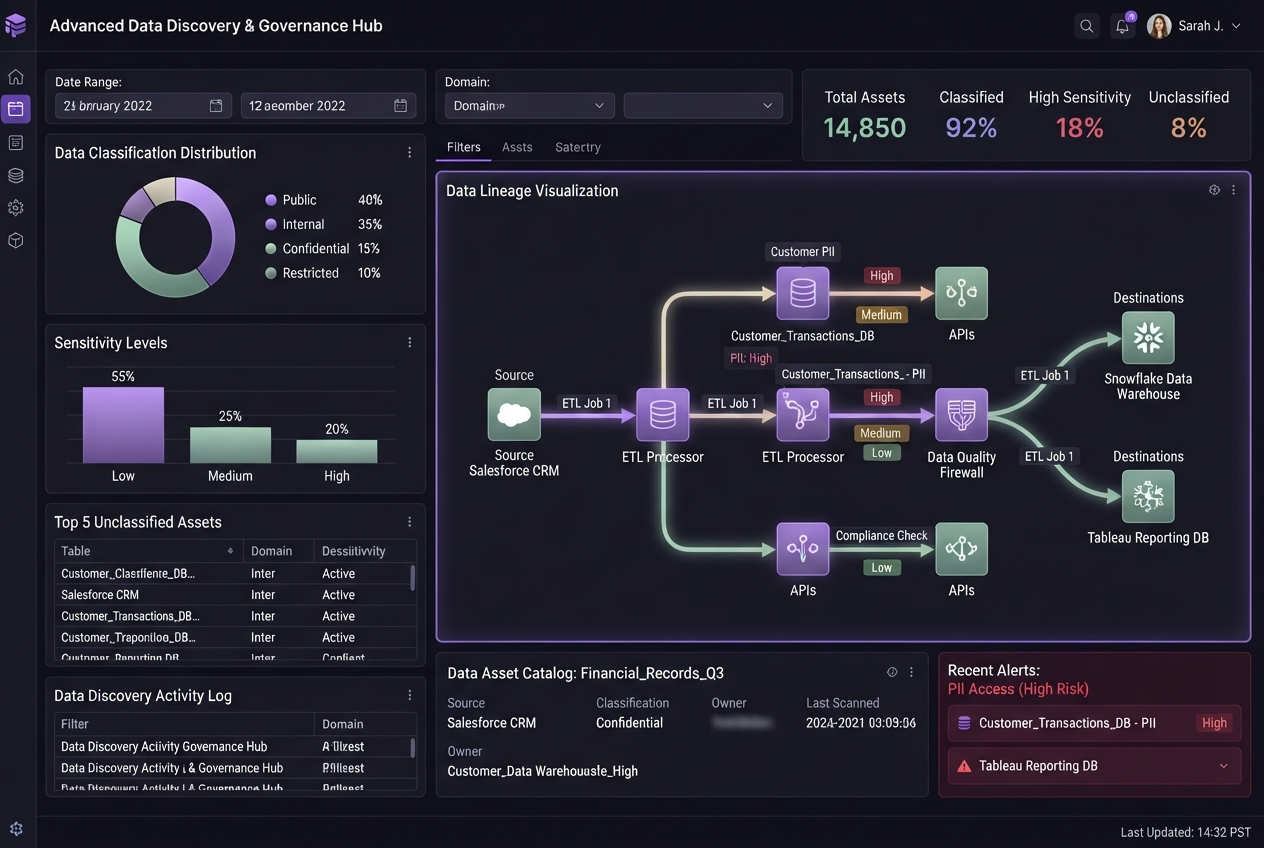Open Data Lineage Visualization kebab menu
The height and width of the screenshot is (848, 1264).
point(1234,190)
